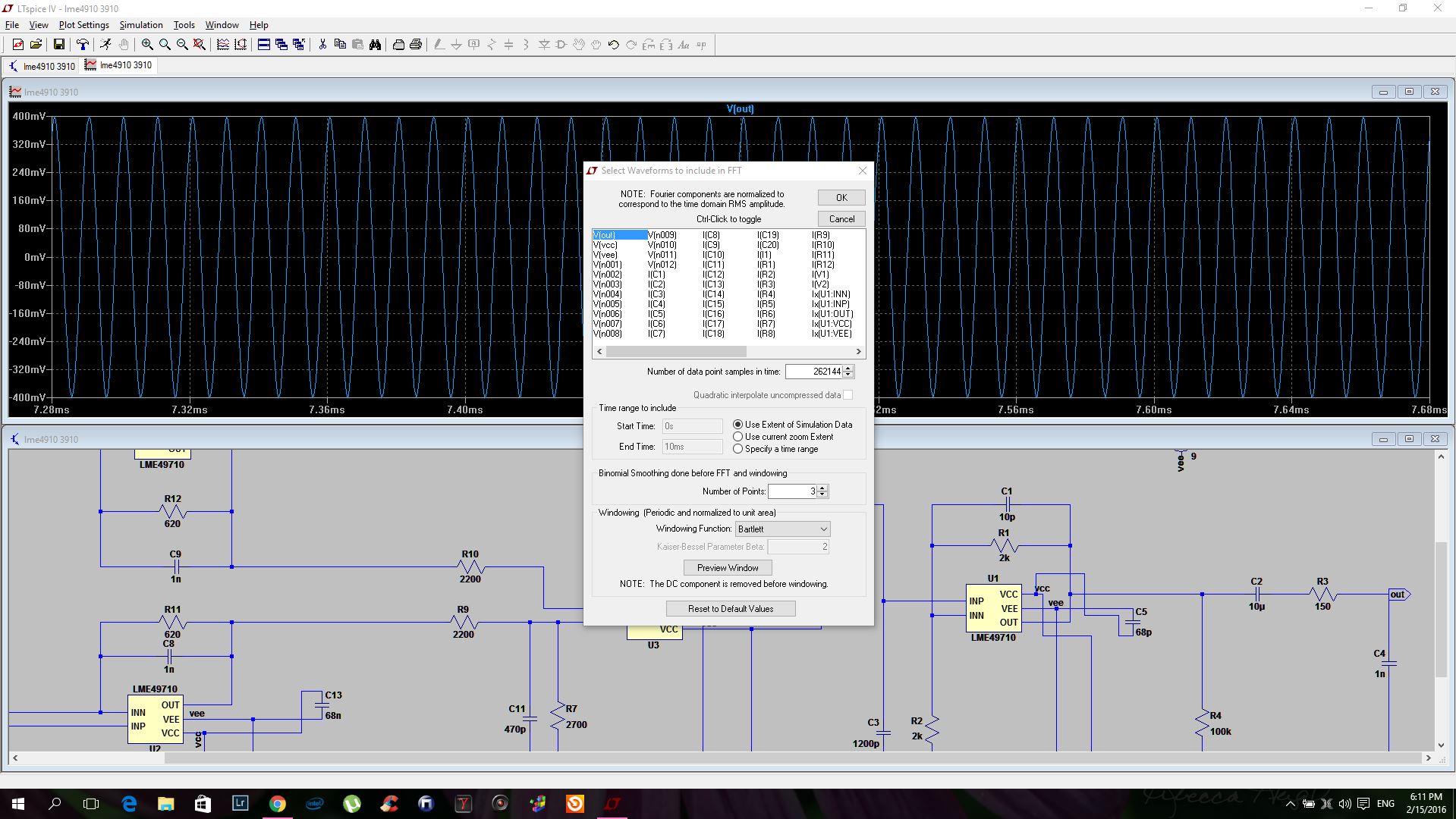This screenshot has width=1456, height=819.
Task: Select Specify a time range option
Action: click(x=775, y=449)
